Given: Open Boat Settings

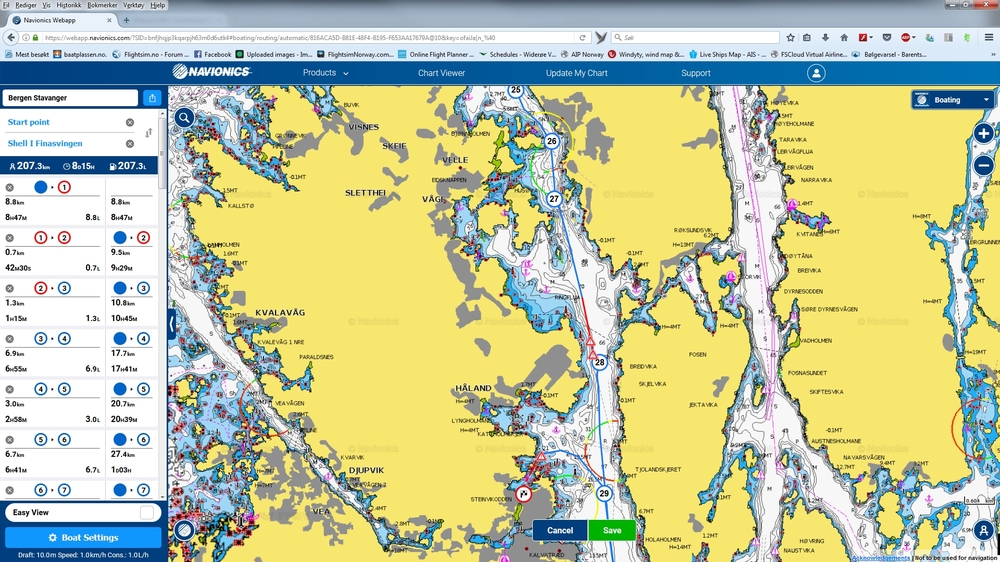Looking at the screenshot, I should click(83, 537).
